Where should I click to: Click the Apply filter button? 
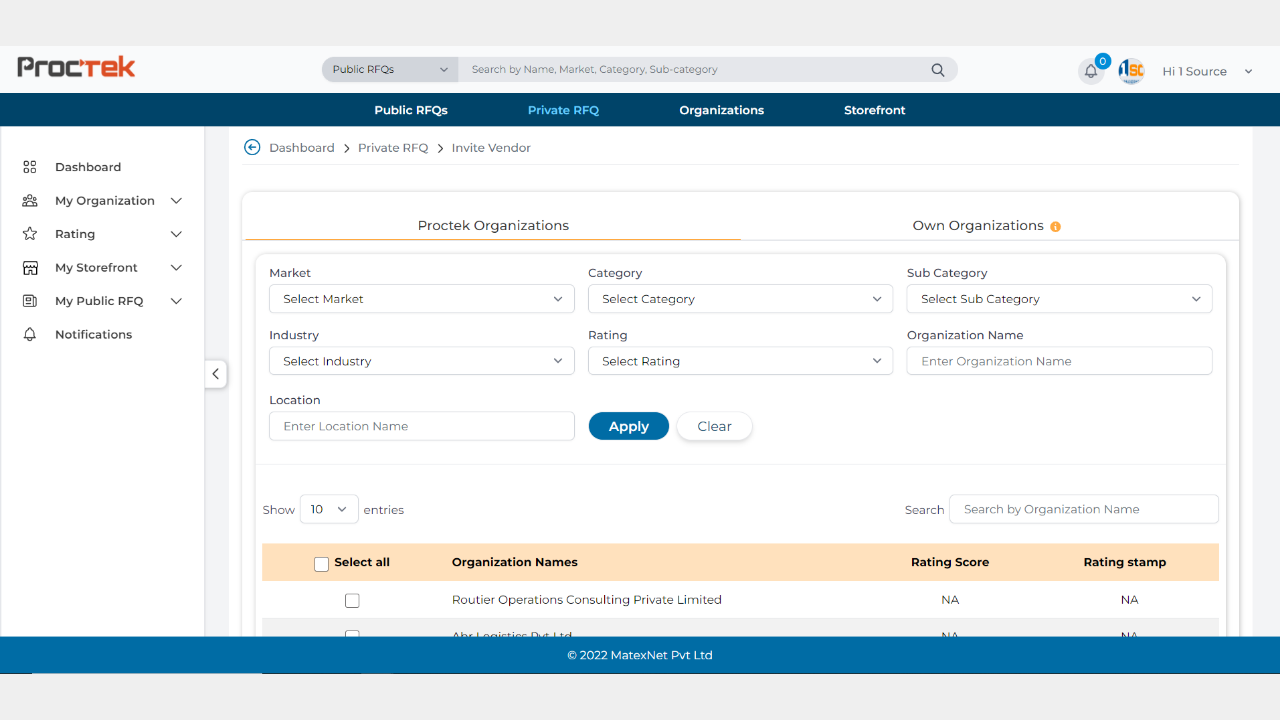[x=628, y=426]
